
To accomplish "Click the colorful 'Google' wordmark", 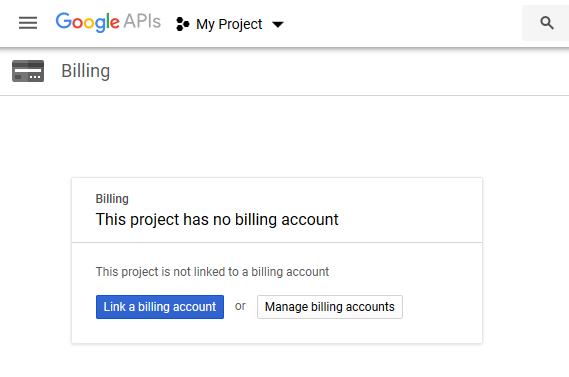I will [x=87, y=22].
